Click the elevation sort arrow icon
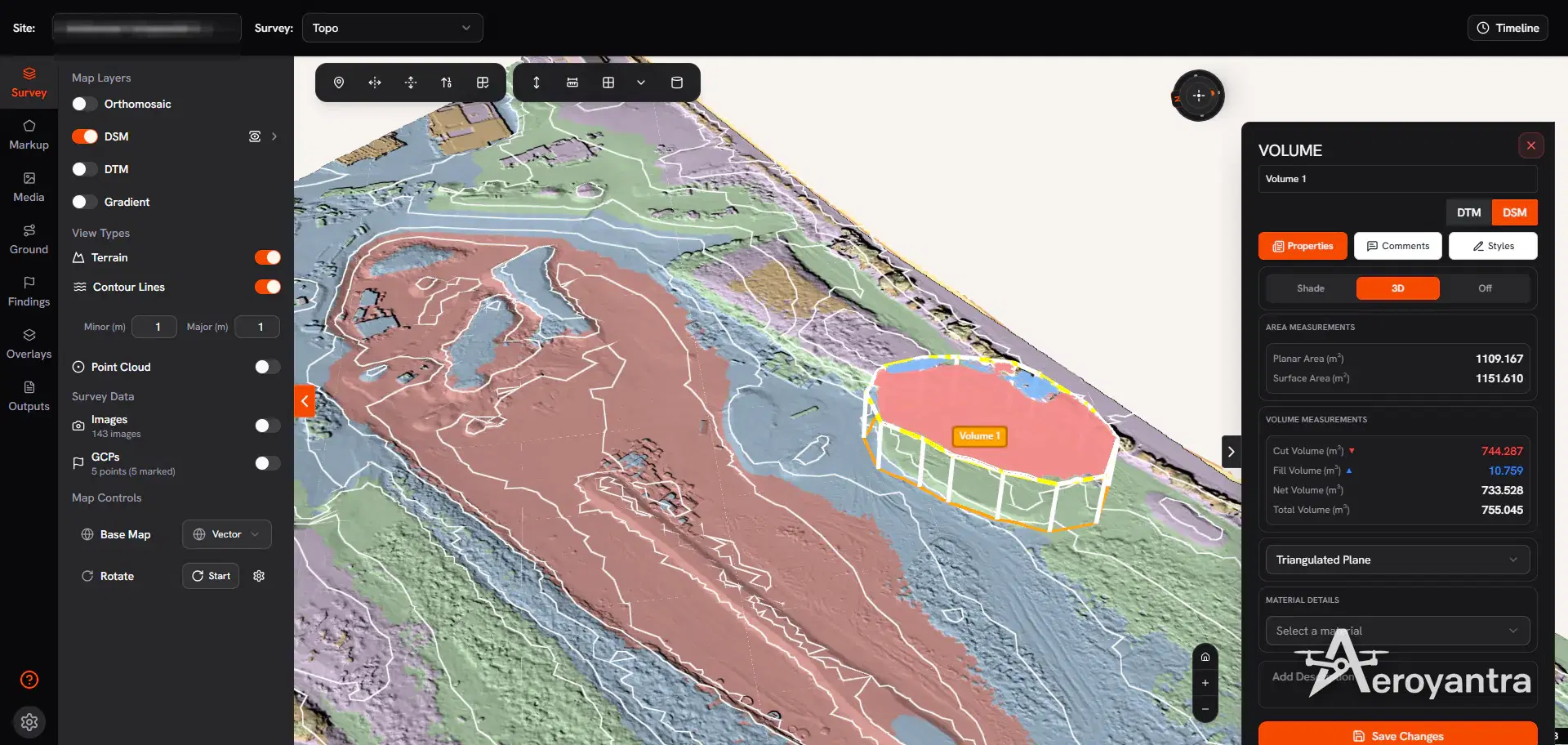 point(447,83)
